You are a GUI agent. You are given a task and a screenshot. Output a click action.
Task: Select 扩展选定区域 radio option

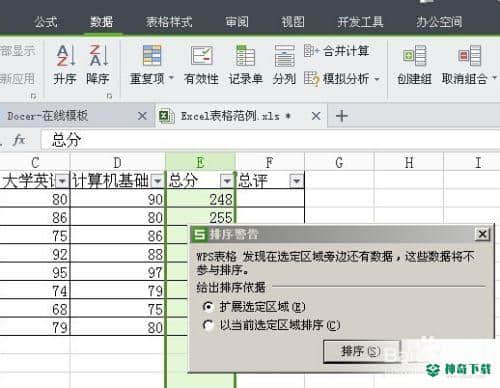pyautogui.click(x=208, y=306)
